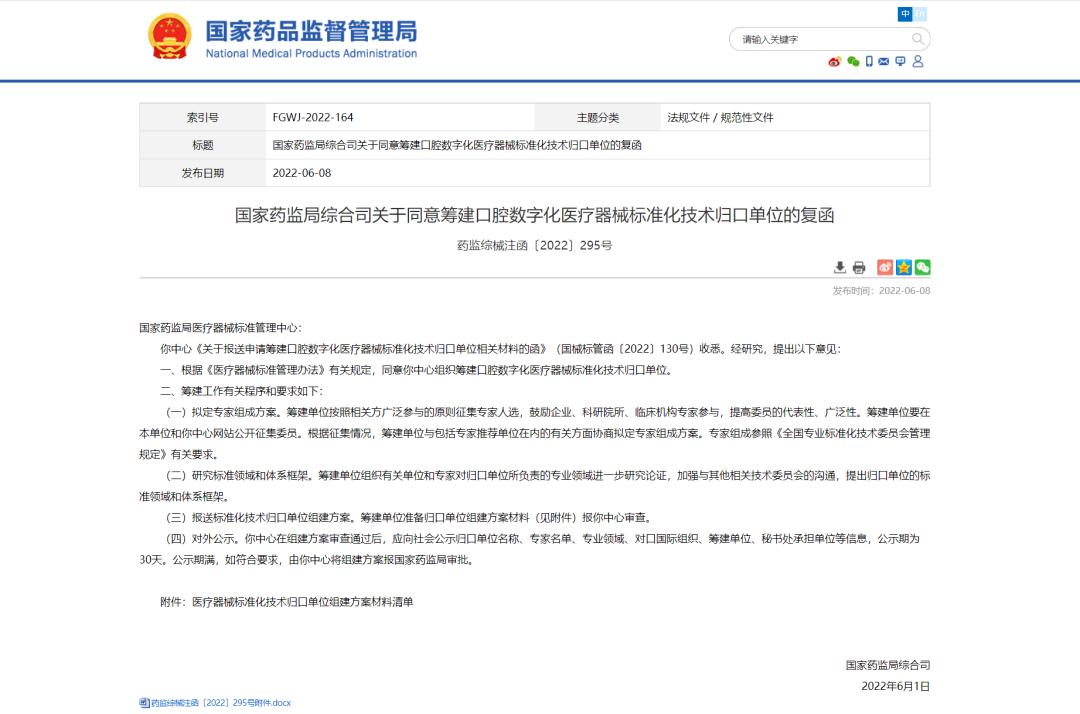
Task: Open the favorite star share icon
Action: click(903, 267)
